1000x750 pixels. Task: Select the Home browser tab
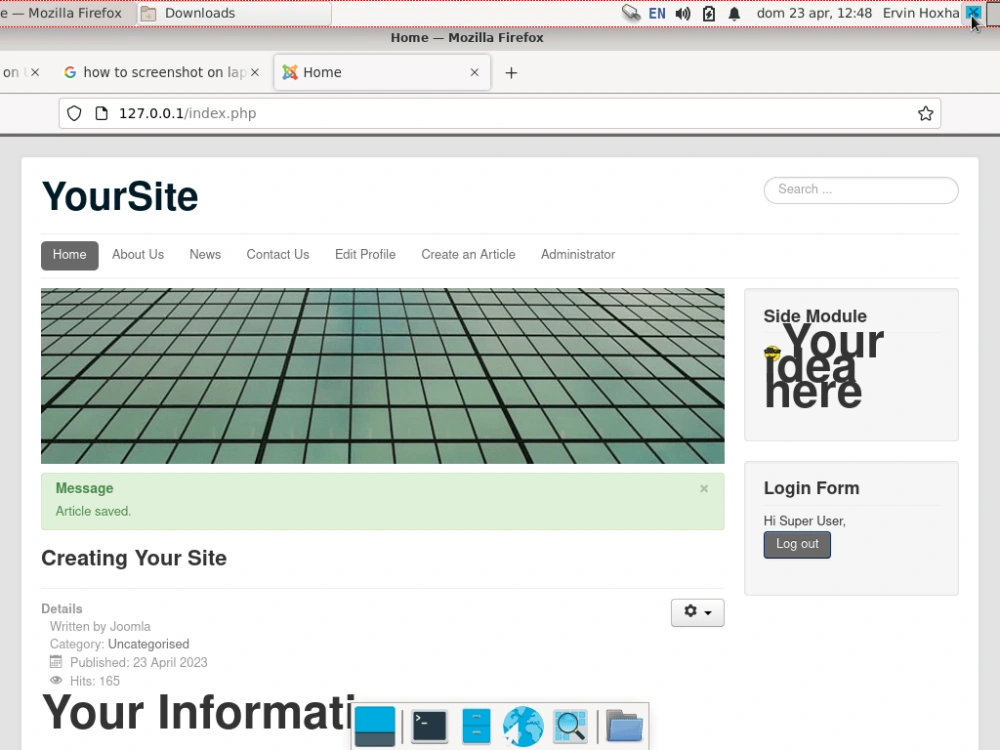[382, 73]
